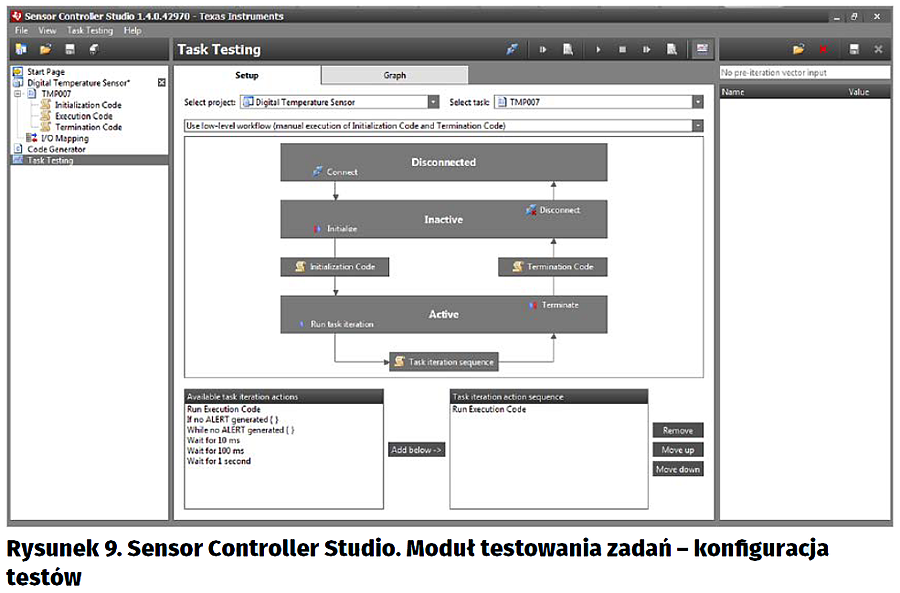Click the Add below button
The image size is (900, 593).
(x=416, y=450)
